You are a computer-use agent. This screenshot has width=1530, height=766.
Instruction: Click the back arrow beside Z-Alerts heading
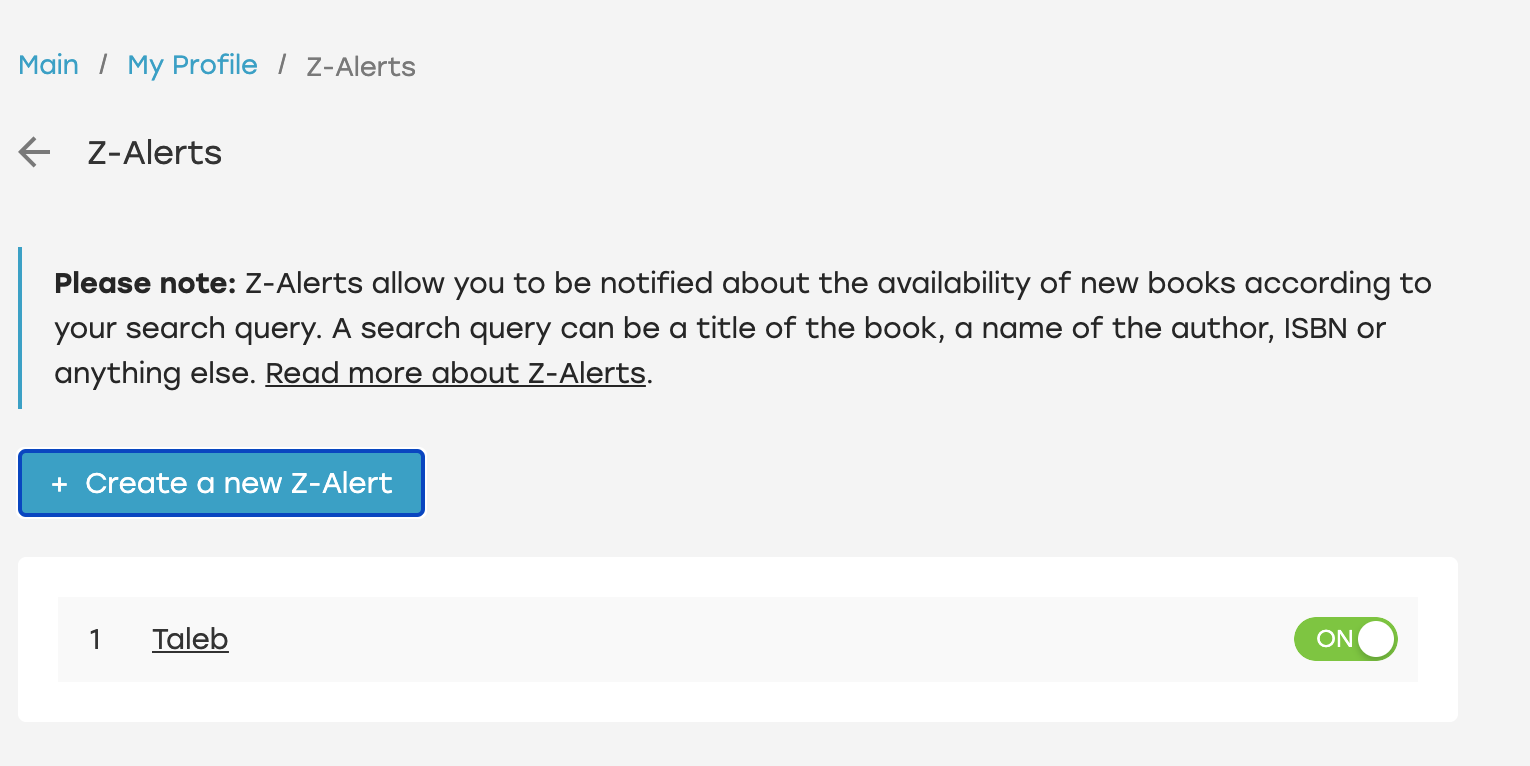point(34,152)
